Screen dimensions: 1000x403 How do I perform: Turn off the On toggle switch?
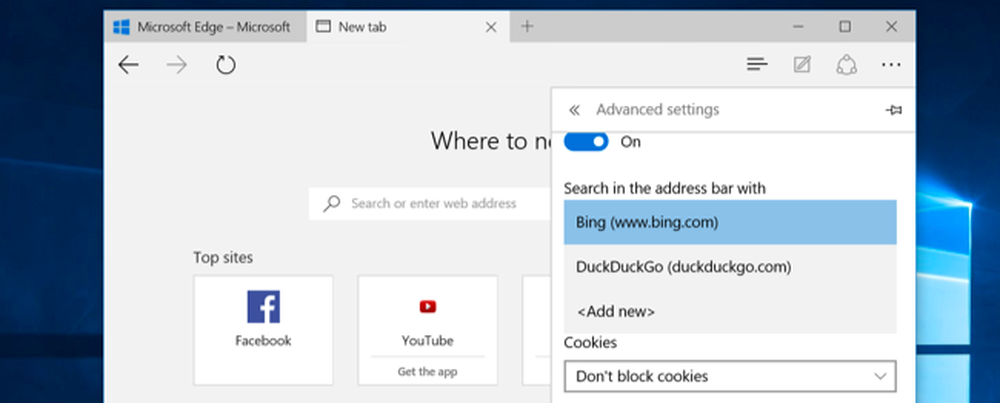pyautogui.click(x=586, y=142)
